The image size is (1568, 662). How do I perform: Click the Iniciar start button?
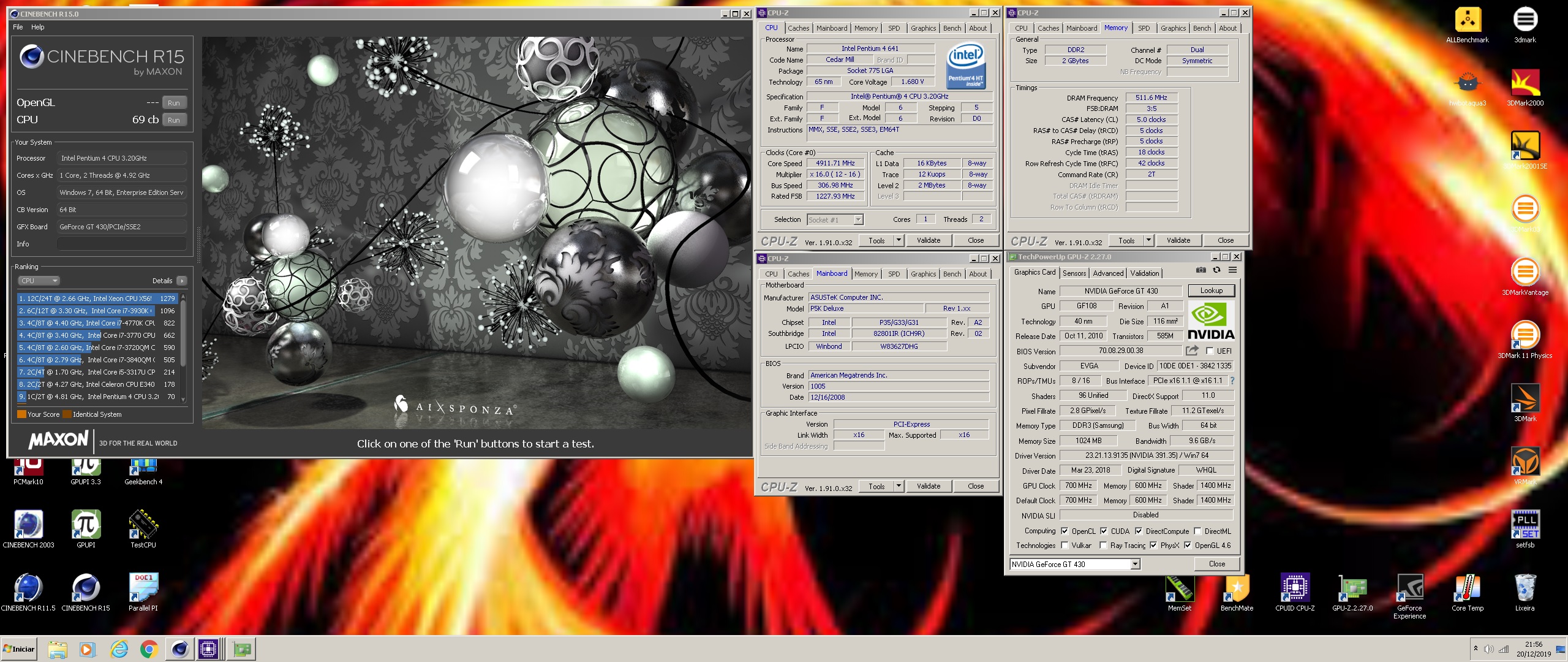point(19,649)
